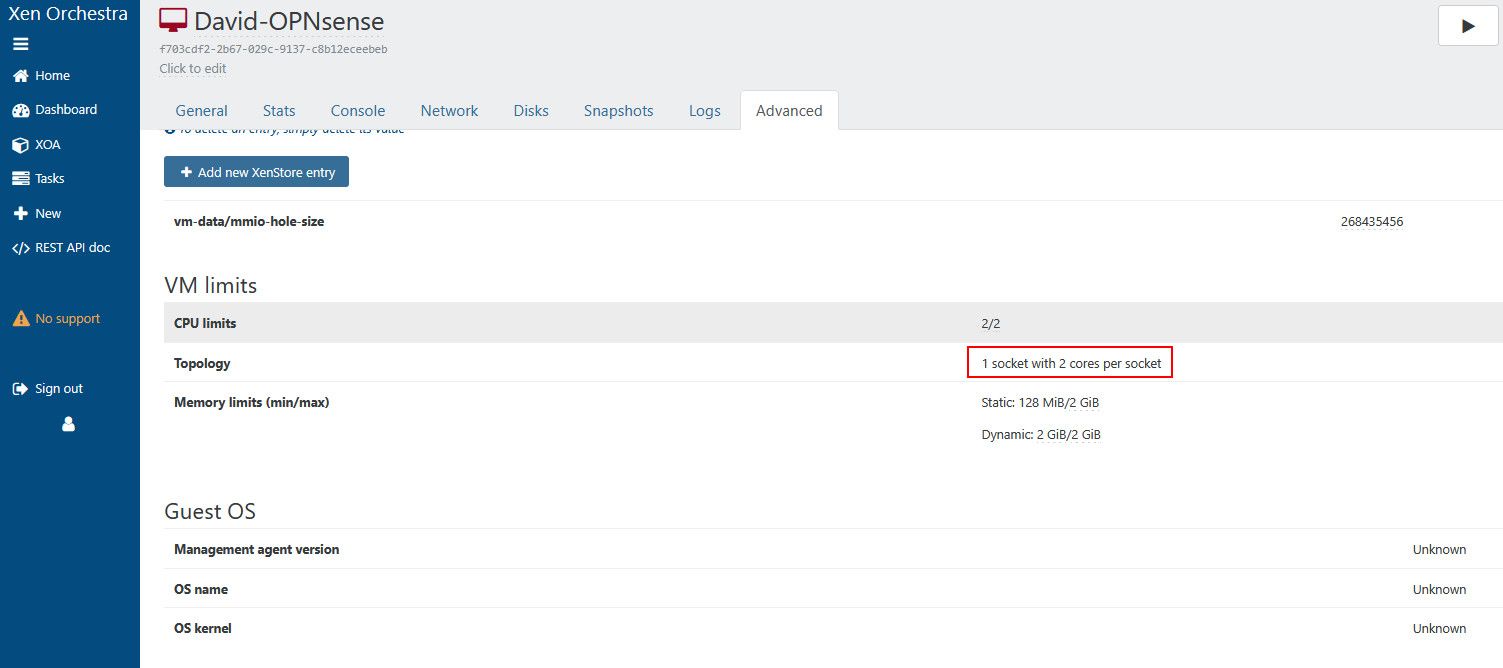Viewport: 1503px width, 668px height.
Task: Open XOA via the cube icon
Action: tap(20, 145)
